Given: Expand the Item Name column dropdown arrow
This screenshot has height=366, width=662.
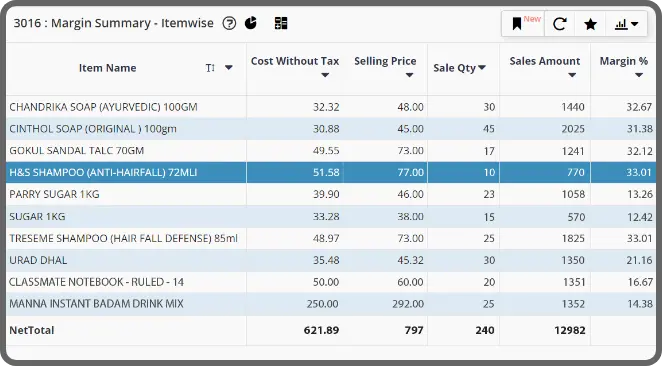Looking at the screenshot, I should click(x=228, y=68).
